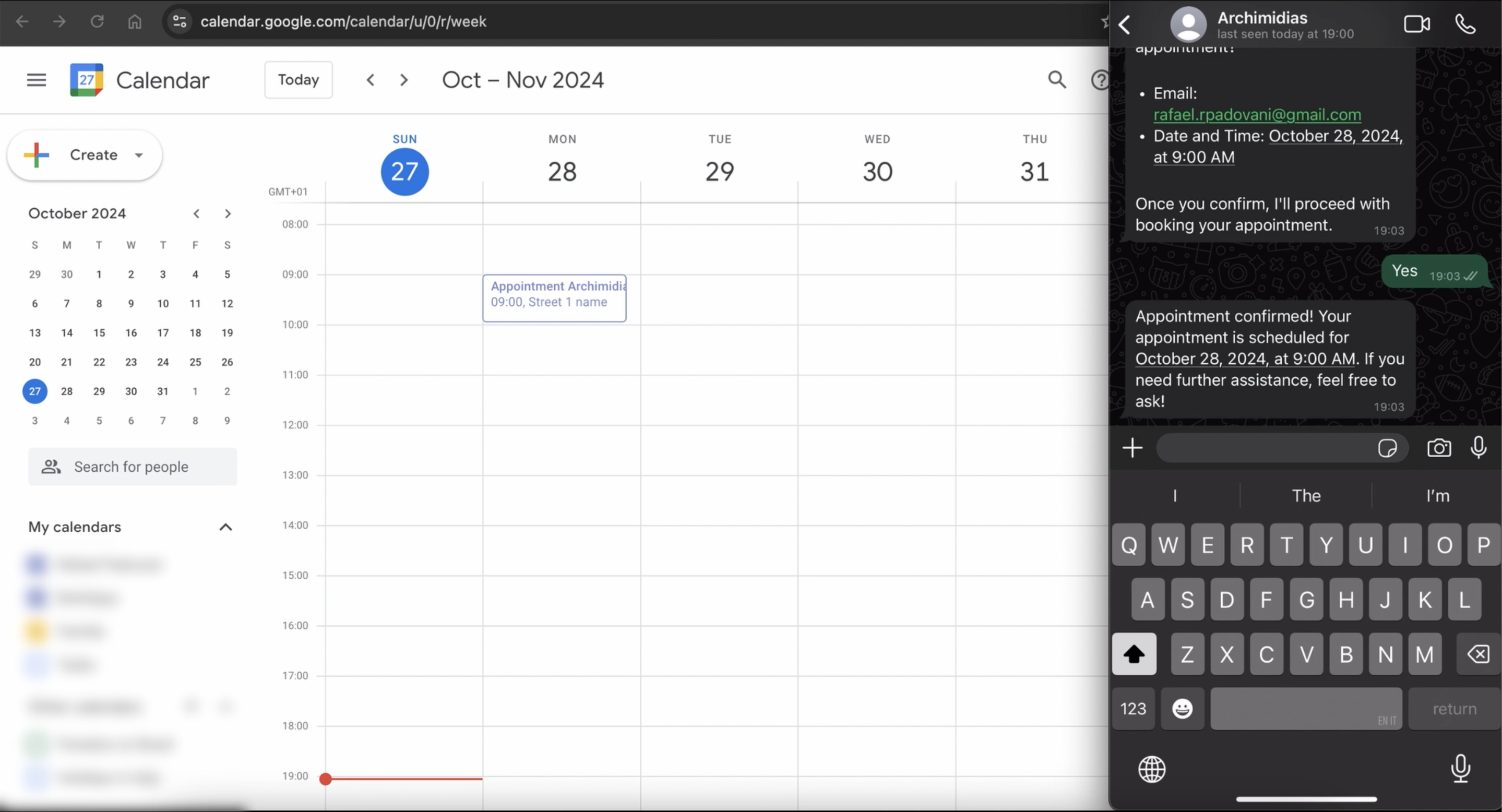Screen dimensions: 1502x812
Task: Open the Appointment Archimidias event
Action: click(x=554, y=298)
